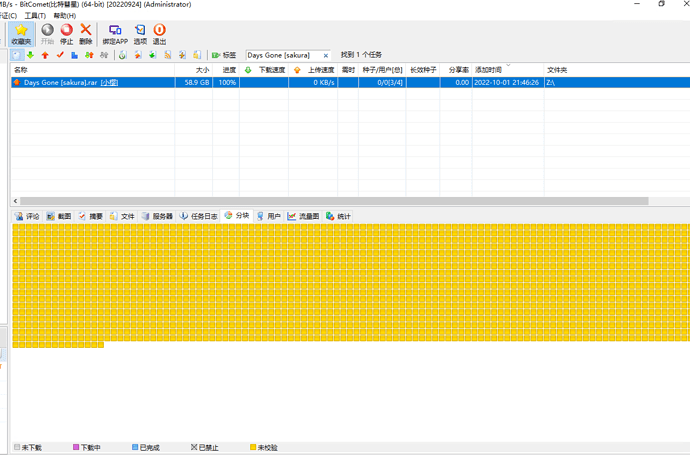Switch to the 截图 screenshots tab
Screen dimensions: 690x455
[59, 216]
